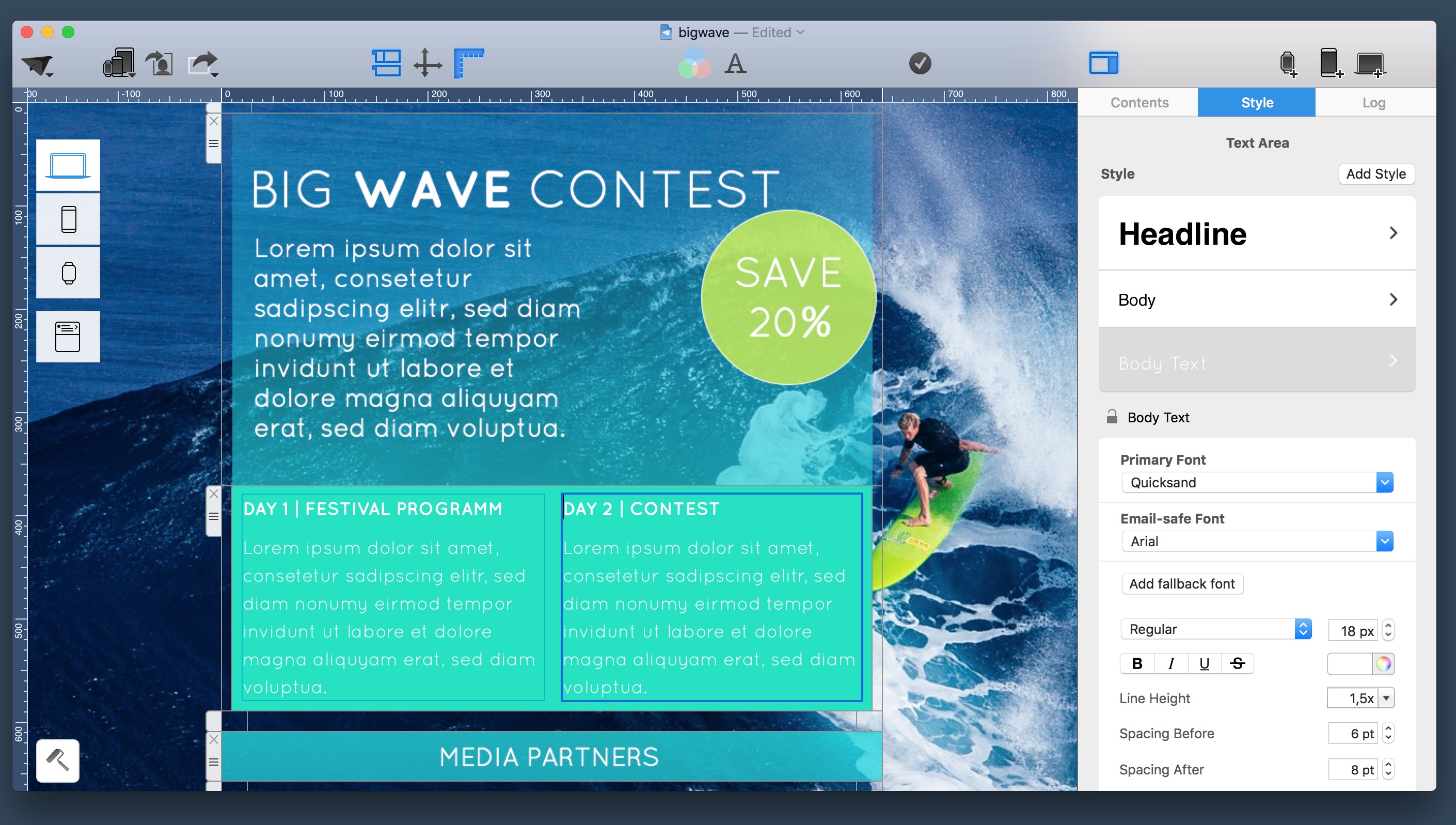
Task: Click the checkmark/publish icon
Action: (919, 63)
